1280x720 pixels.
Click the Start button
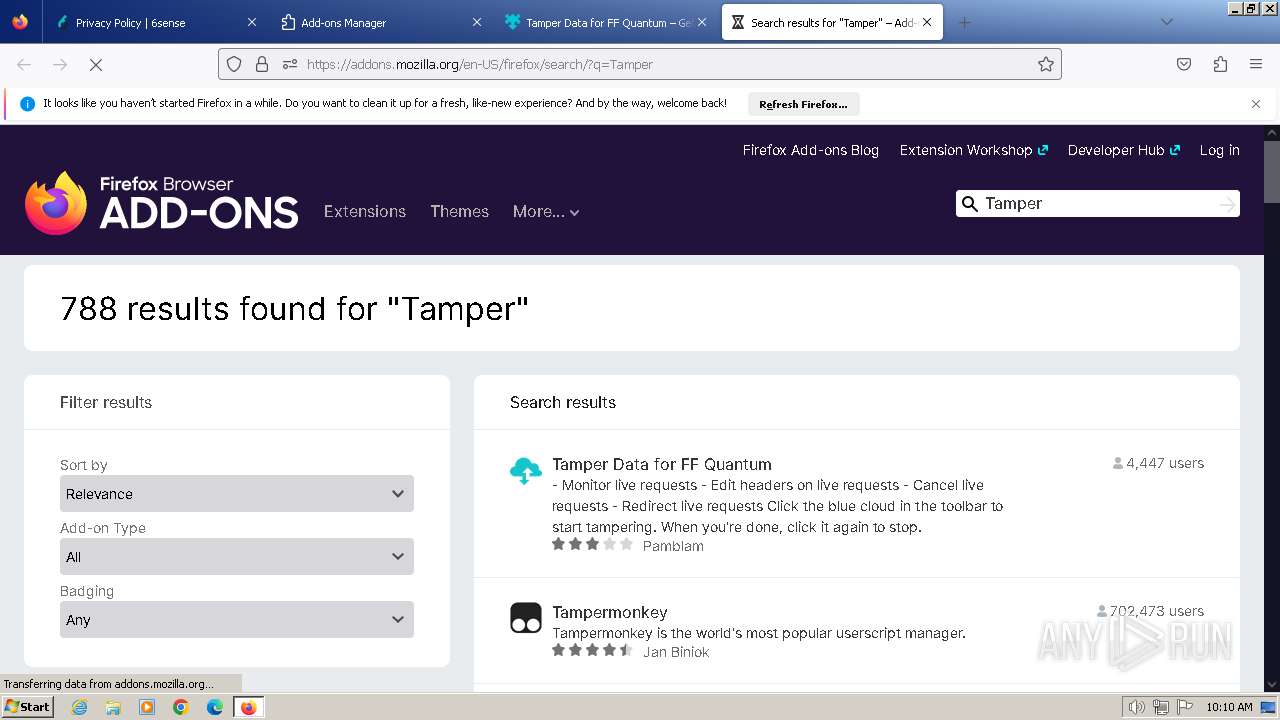pos(27,707)
